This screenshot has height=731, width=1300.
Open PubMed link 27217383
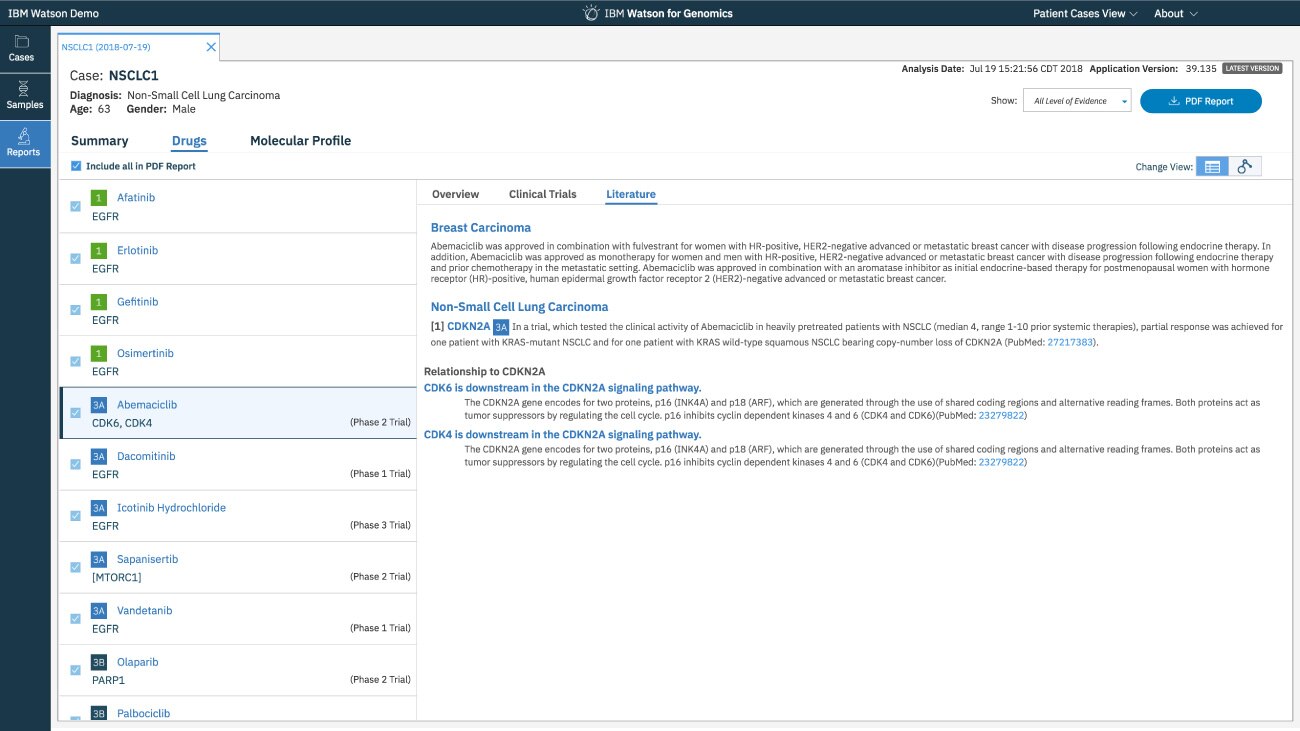point(1070,342)
